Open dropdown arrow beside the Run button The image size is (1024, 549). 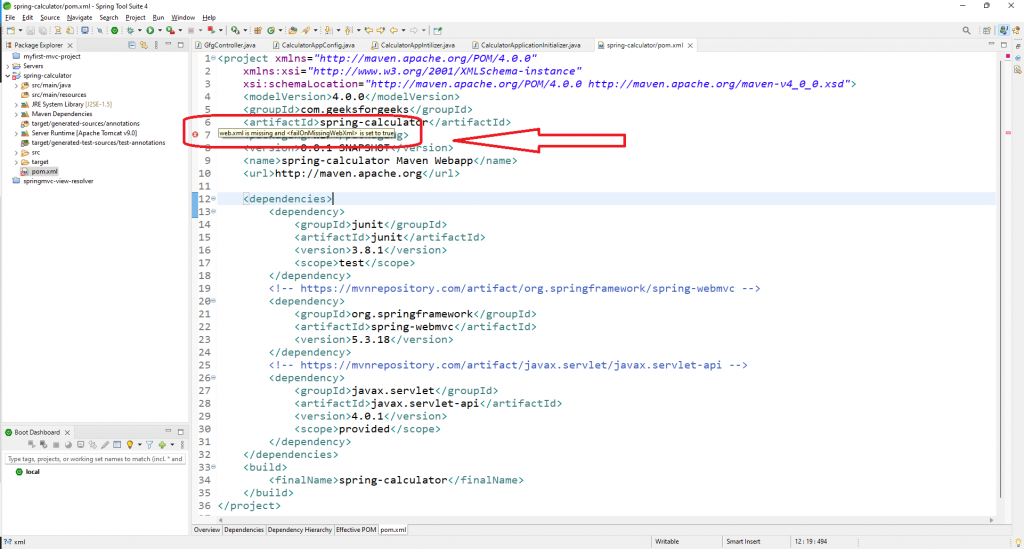(x=160, y=30)
